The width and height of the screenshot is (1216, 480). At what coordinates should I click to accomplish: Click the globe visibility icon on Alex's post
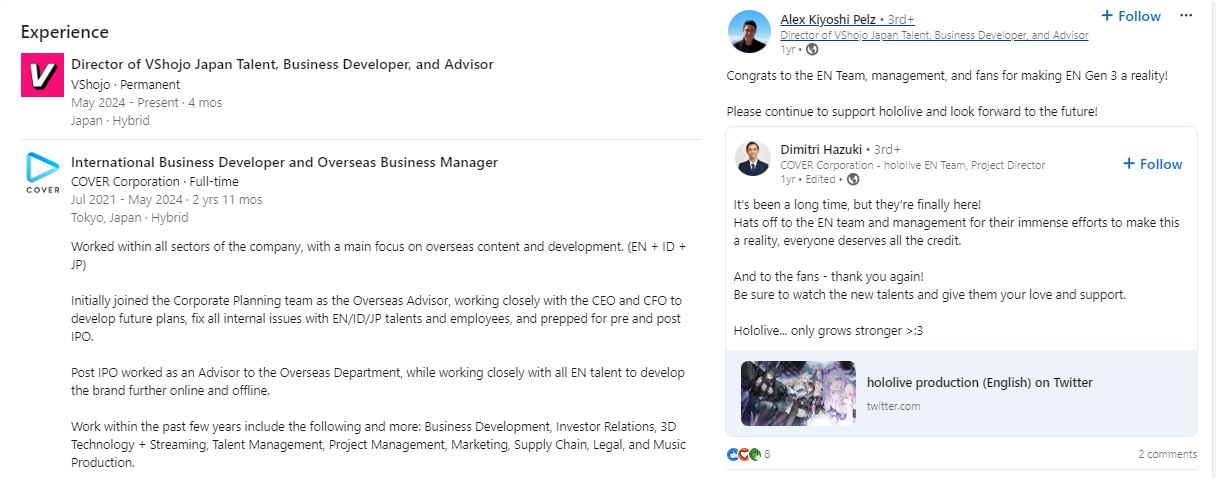(x=812, y=49)
